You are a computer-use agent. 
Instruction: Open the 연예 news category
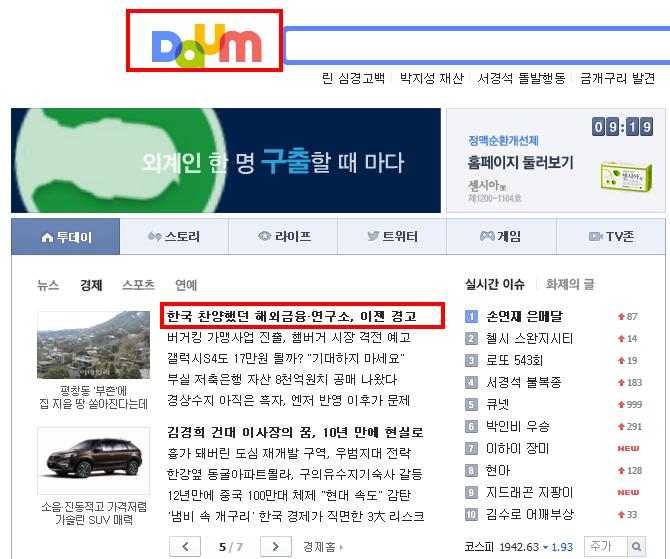[x=186, y=285]
